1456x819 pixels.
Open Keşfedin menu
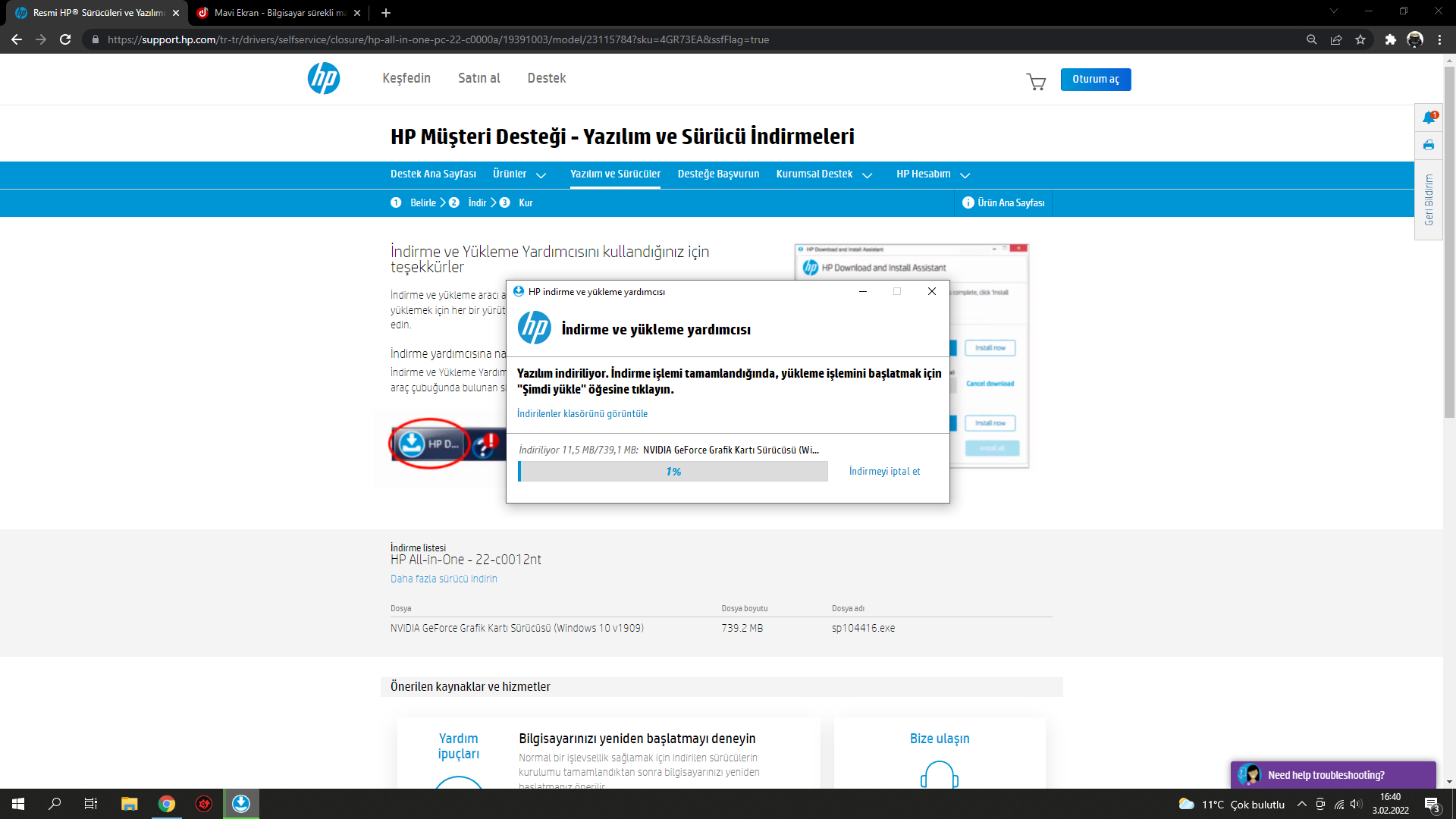[x=406, y=78]
